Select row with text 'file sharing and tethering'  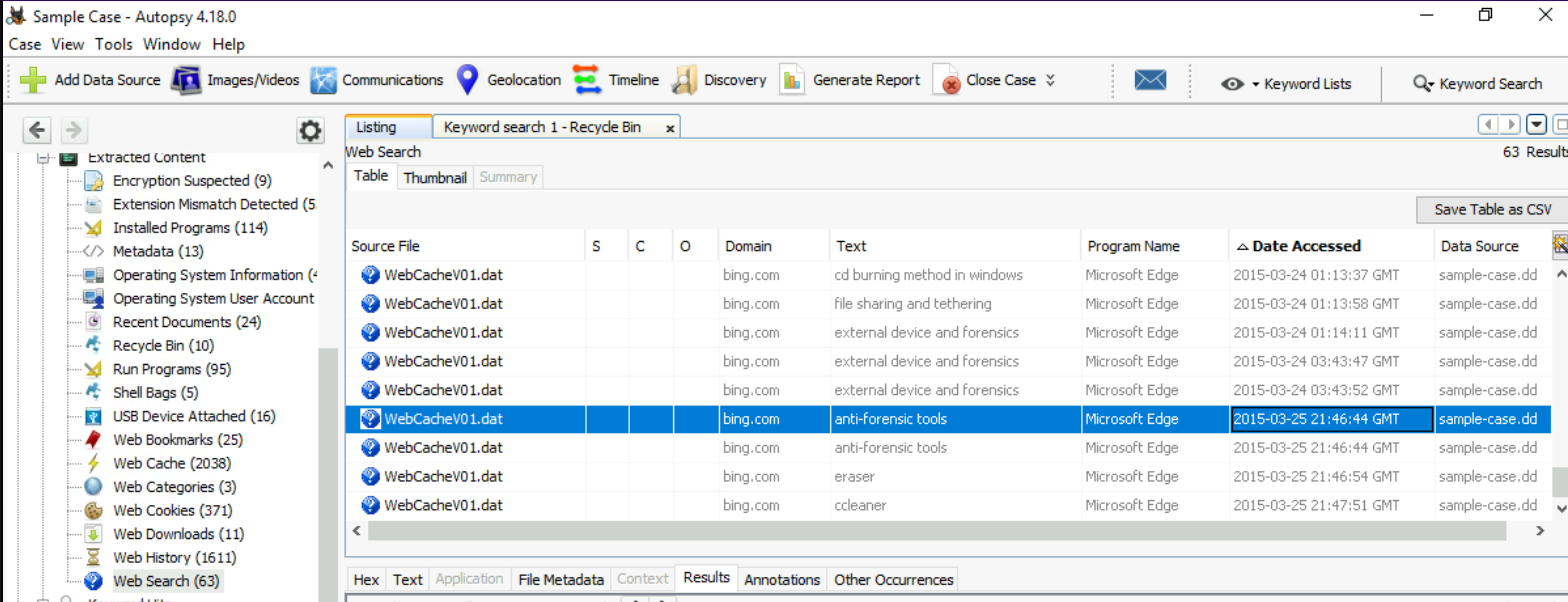(948, 303)
